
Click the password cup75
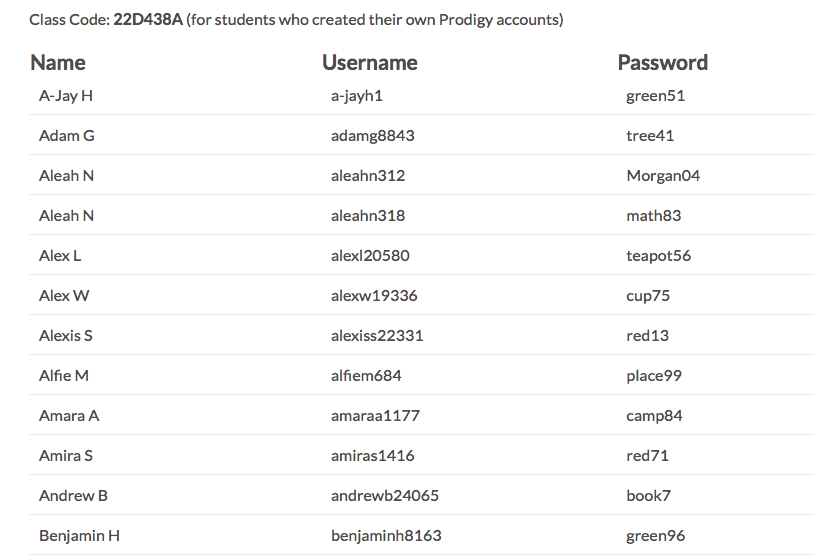click(648, 296)
